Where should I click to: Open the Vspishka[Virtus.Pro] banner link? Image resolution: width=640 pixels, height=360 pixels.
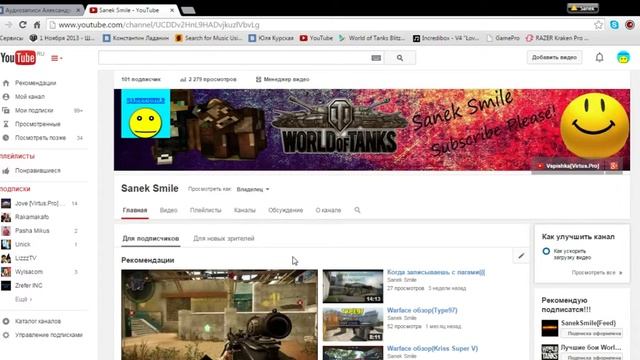pyautogui.click(x=569, y=166)
